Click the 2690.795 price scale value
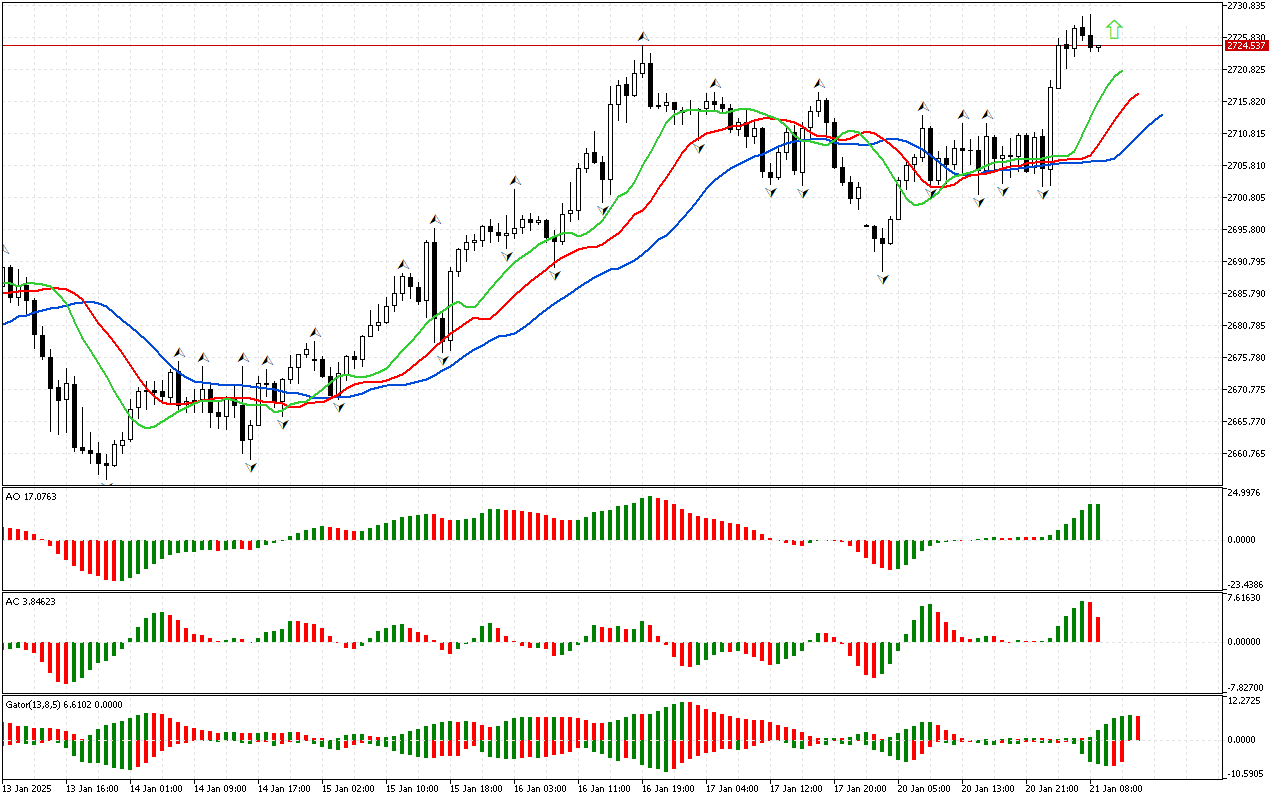 pyautogui.click(x=1247, y=262)
